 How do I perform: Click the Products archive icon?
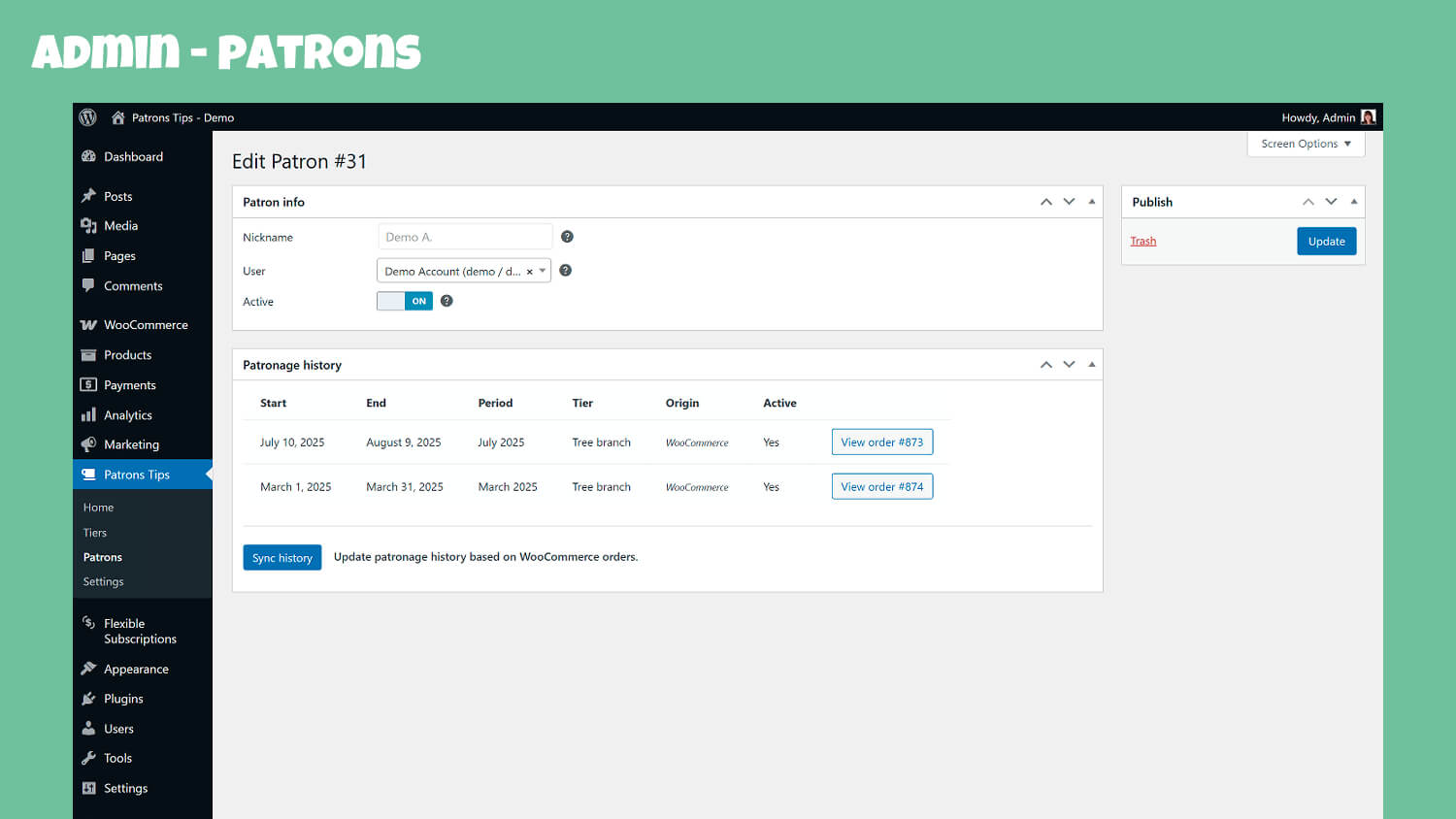pos(88,355)
